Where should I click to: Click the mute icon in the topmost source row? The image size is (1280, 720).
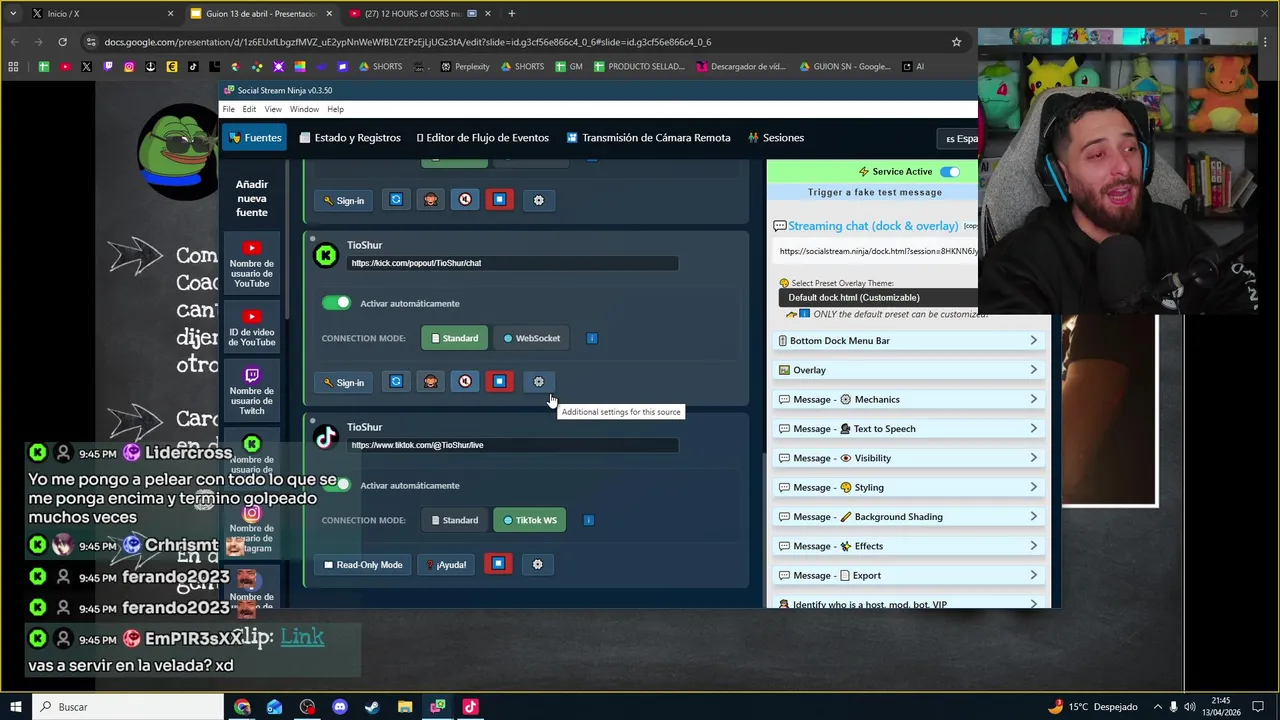[465, 200]
